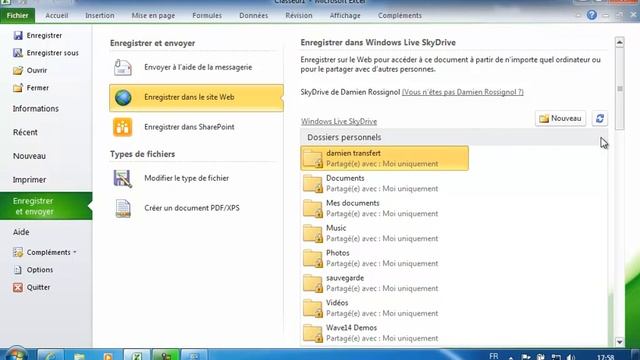The image size is (640, 360).
Task: Open the Nouveau section in sidebar
Action: pos(29,156)
